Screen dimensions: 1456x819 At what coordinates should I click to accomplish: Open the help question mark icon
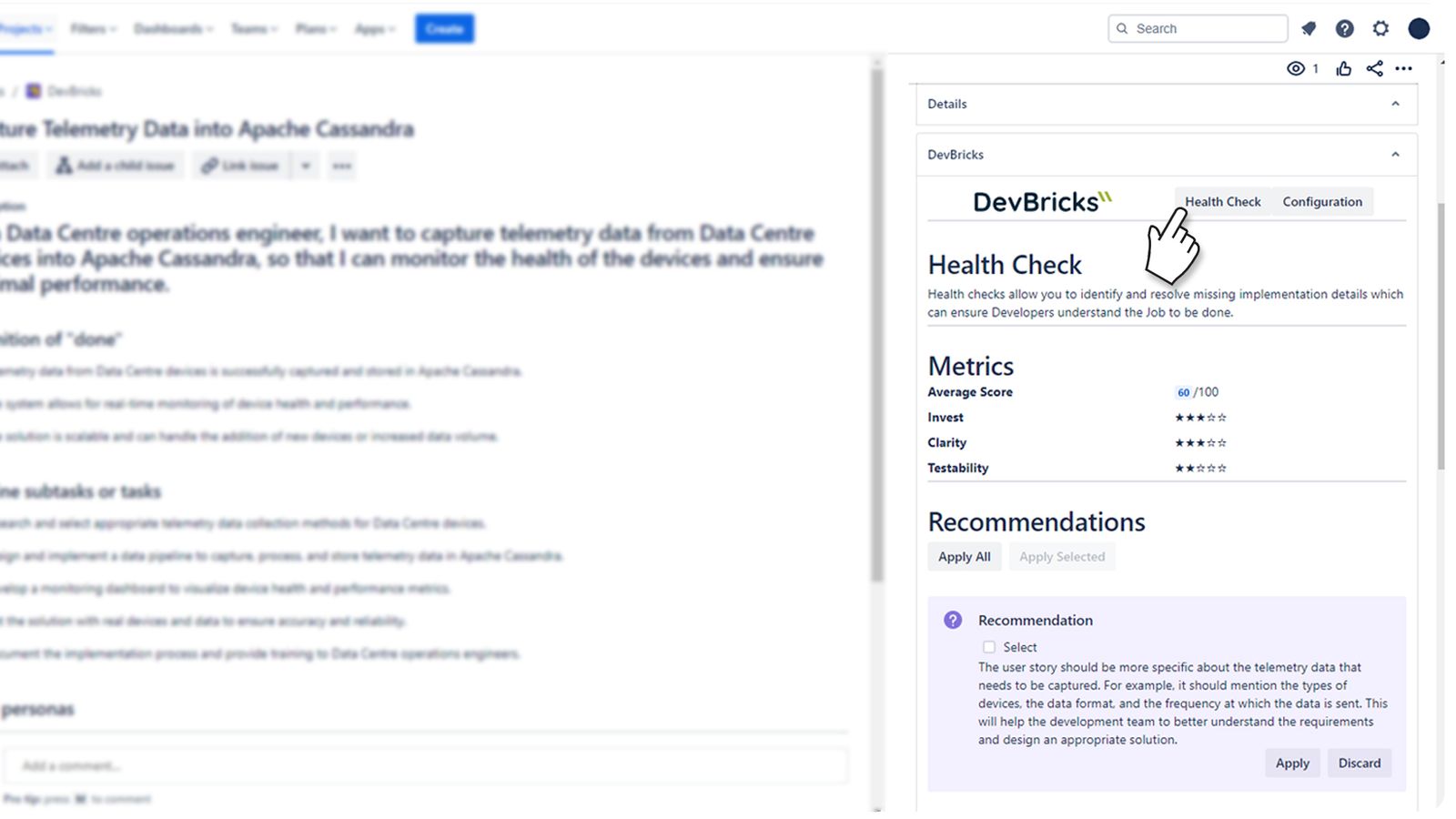click(x=1344, y=29)
